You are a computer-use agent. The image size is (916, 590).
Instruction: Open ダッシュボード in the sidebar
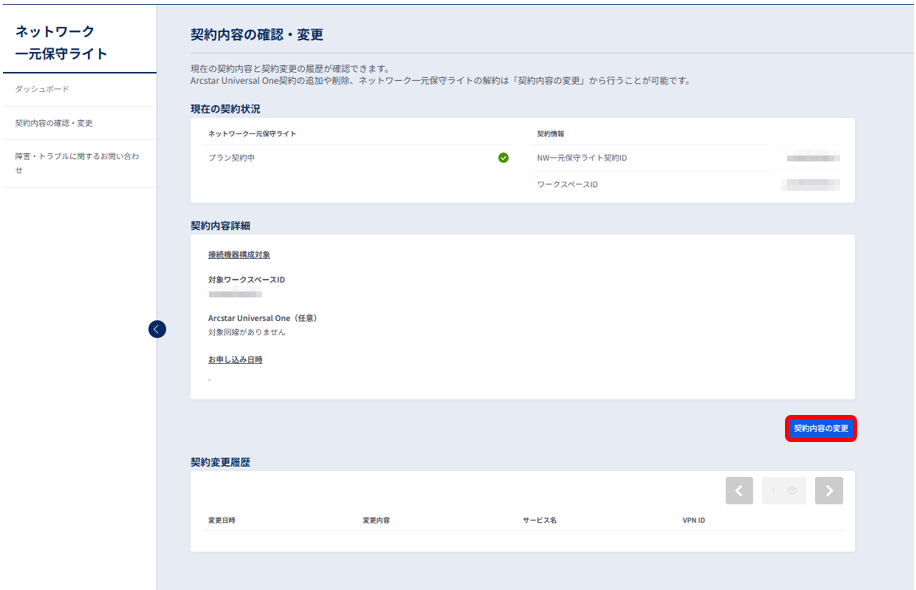[42, 89]
